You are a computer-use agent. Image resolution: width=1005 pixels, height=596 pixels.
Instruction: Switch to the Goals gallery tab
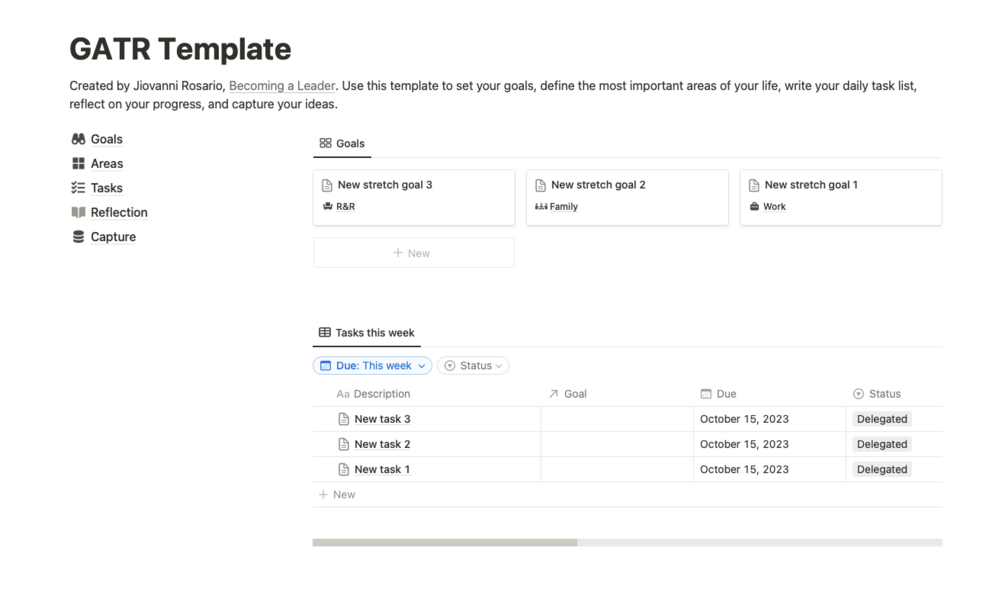pos(342,144)
